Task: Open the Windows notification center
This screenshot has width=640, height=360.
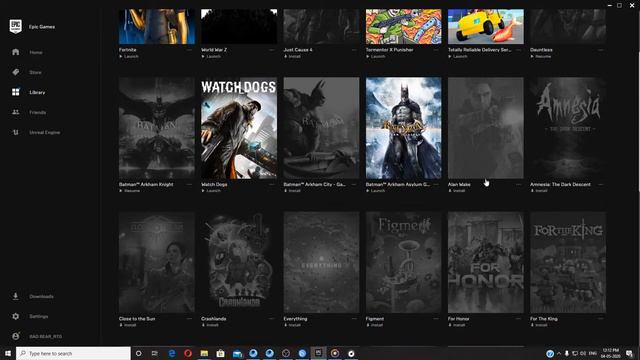Action: pos(629,353)
